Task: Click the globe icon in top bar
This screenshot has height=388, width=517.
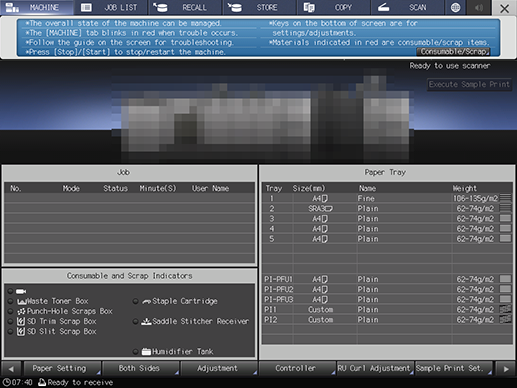Action: (455, 7)
